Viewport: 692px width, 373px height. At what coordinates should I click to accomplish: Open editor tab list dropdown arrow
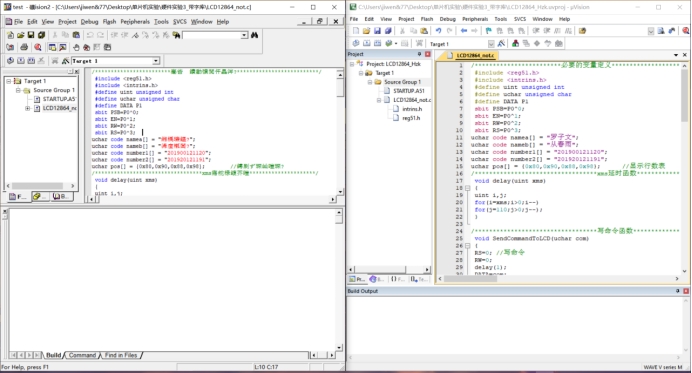(x=676, y=55)
